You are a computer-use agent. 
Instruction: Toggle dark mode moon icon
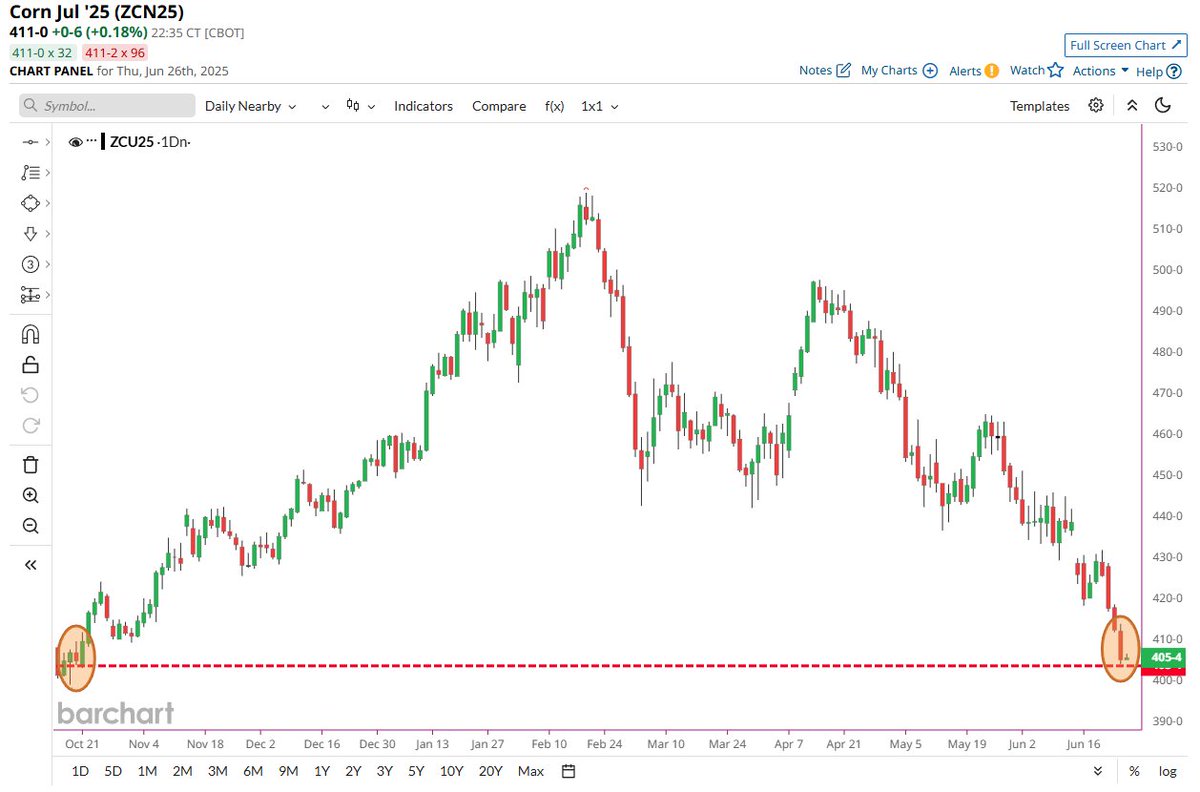point(1162,105)
